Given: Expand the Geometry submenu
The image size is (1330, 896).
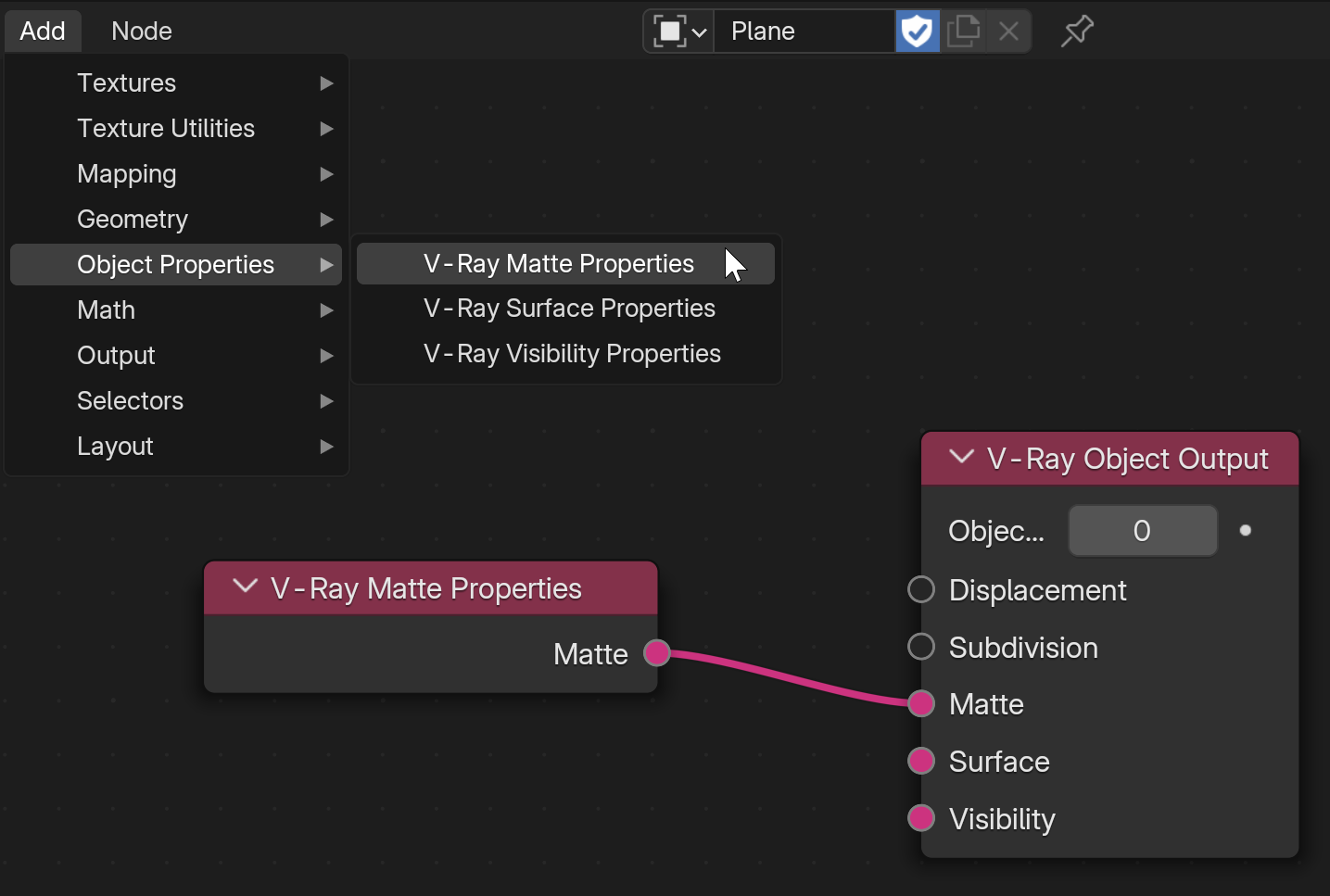Looking at the screenshot, I should (x=176, y=219).
